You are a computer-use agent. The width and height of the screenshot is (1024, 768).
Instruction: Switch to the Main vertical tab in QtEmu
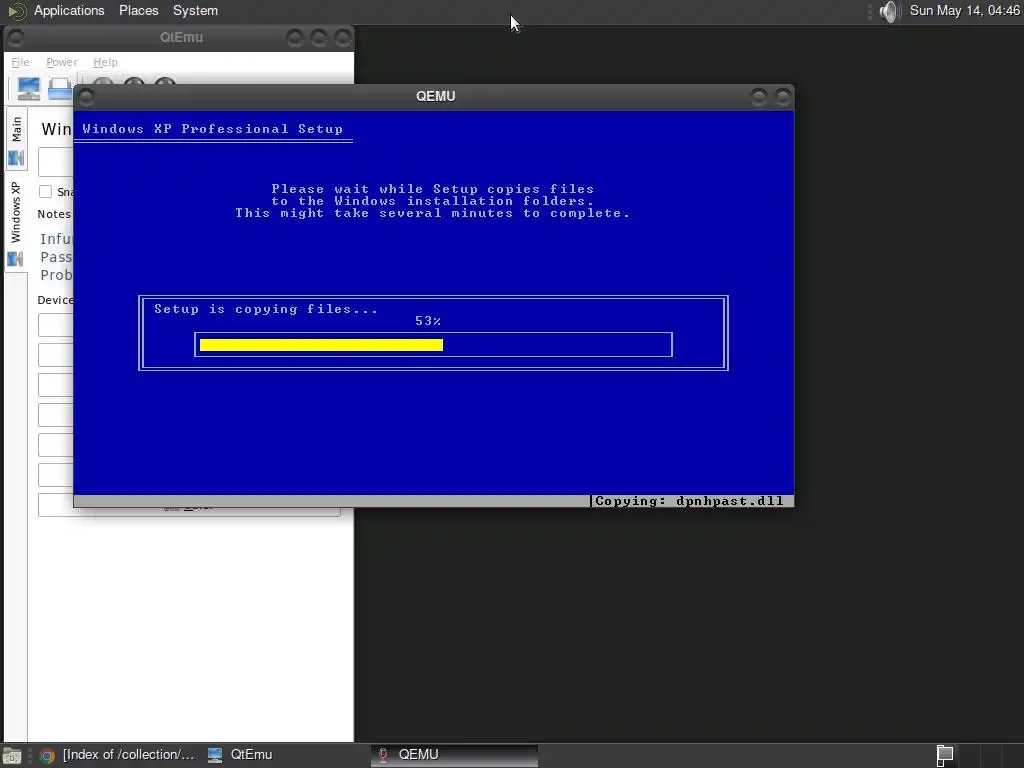pyautogui.click(x=16, y=140)
